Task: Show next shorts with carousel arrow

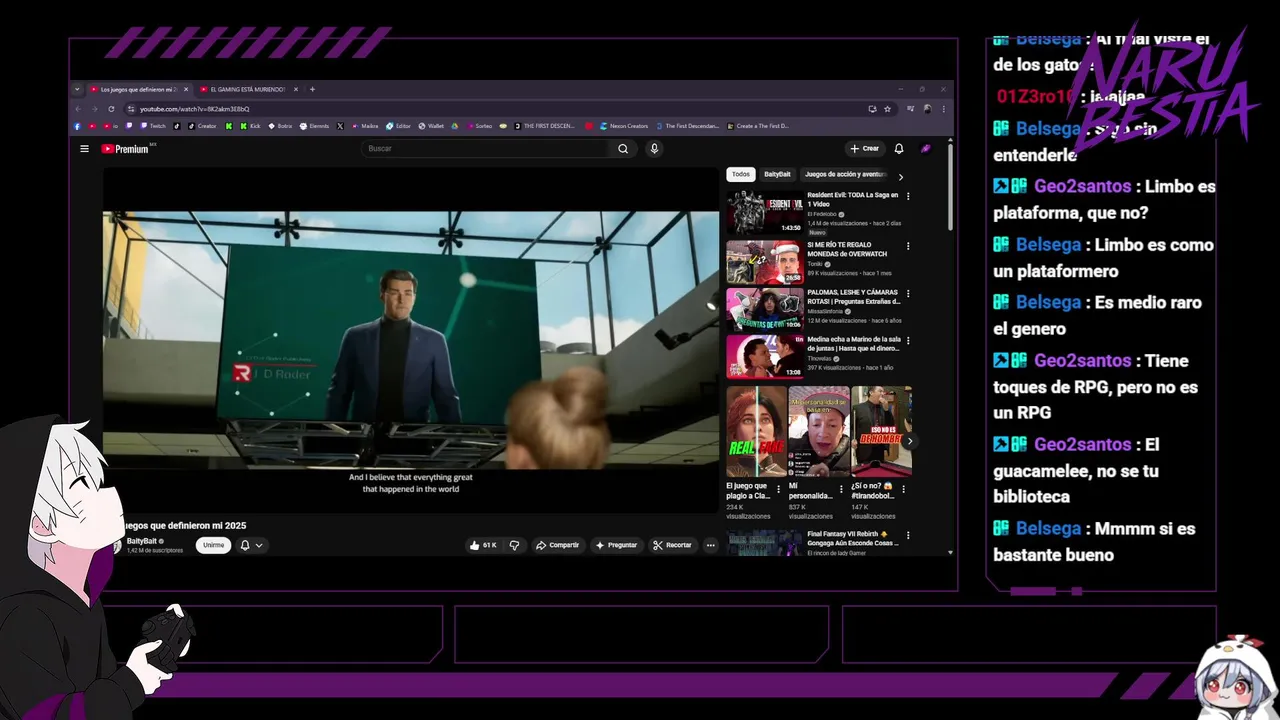Action: [x=909, y=441]
